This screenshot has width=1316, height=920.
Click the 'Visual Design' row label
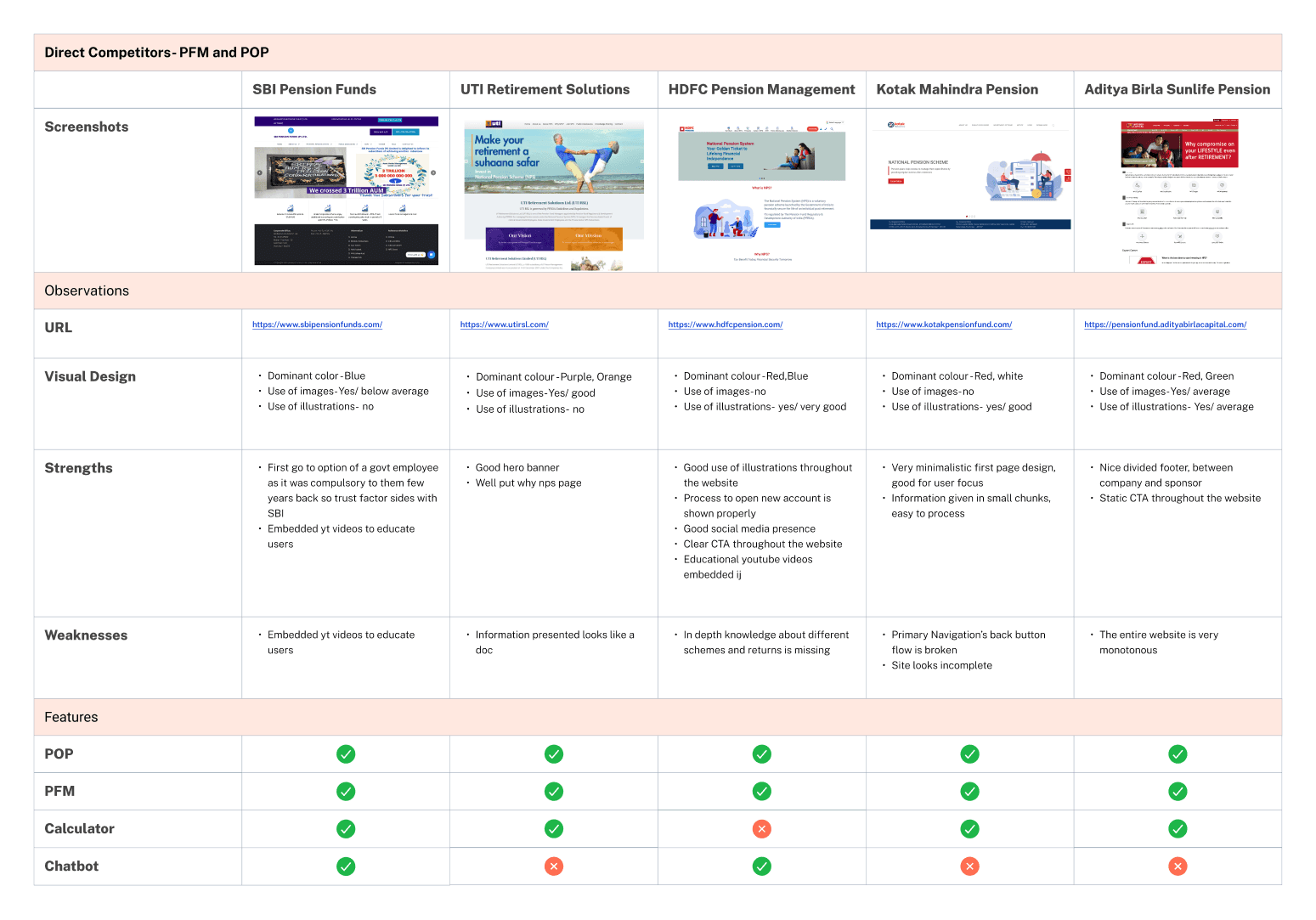coord(90,377)
